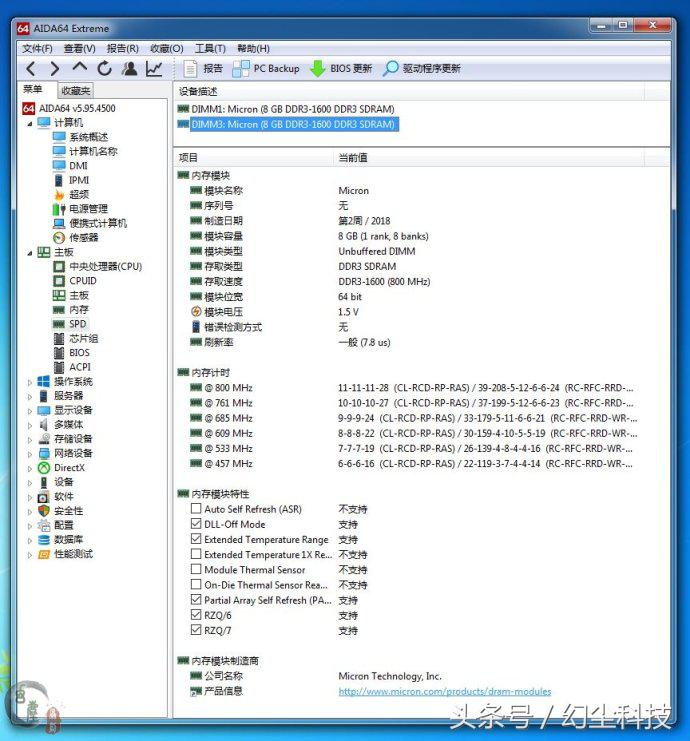Expand the 操作系统 tree node

(x=30, y=382)
